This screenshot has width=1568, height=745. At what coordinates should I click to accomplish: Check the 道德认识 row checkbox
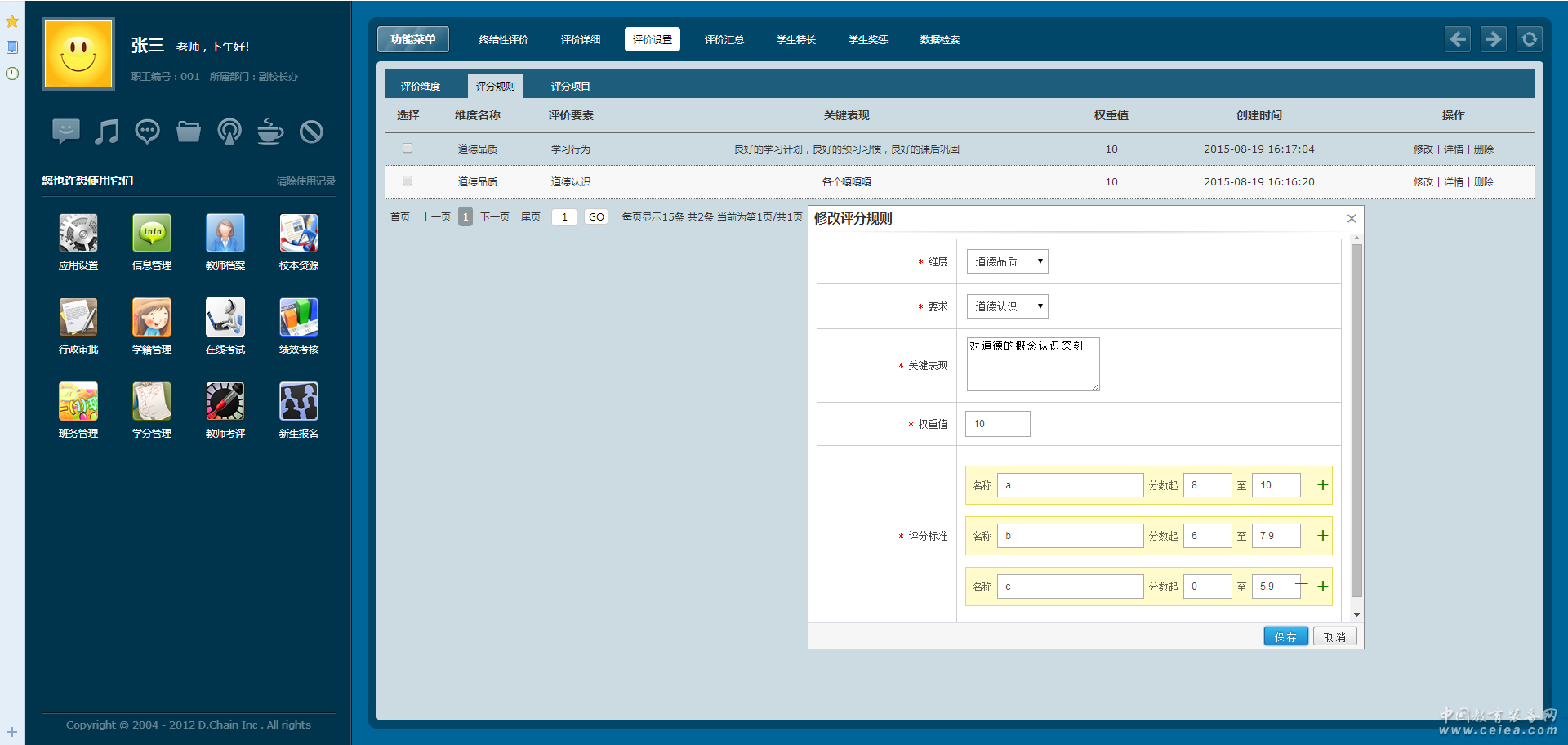pos(408,181)
